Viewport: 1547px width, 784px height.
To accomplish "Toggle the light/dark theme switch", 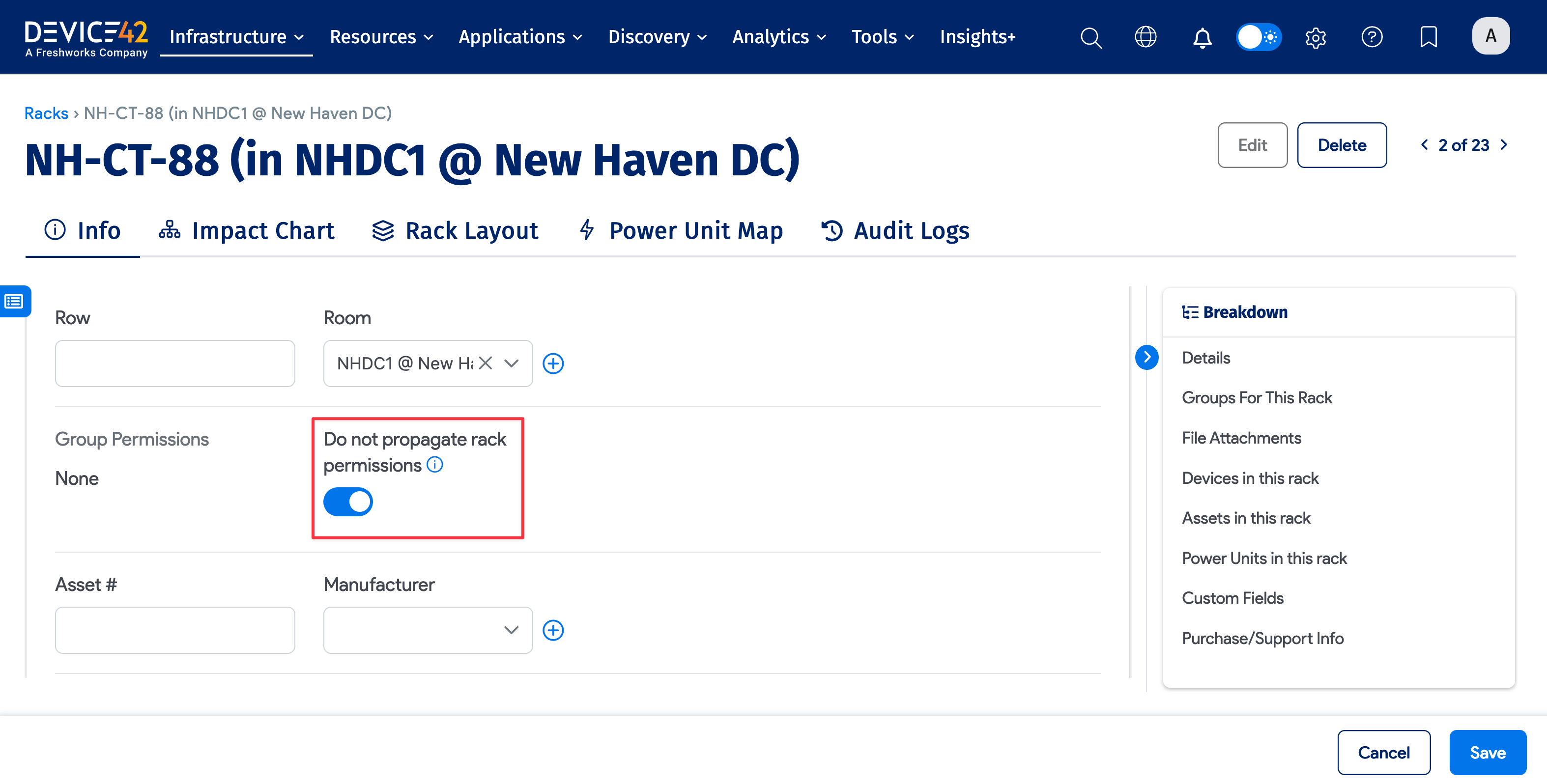I will [x=1258, y=37].
